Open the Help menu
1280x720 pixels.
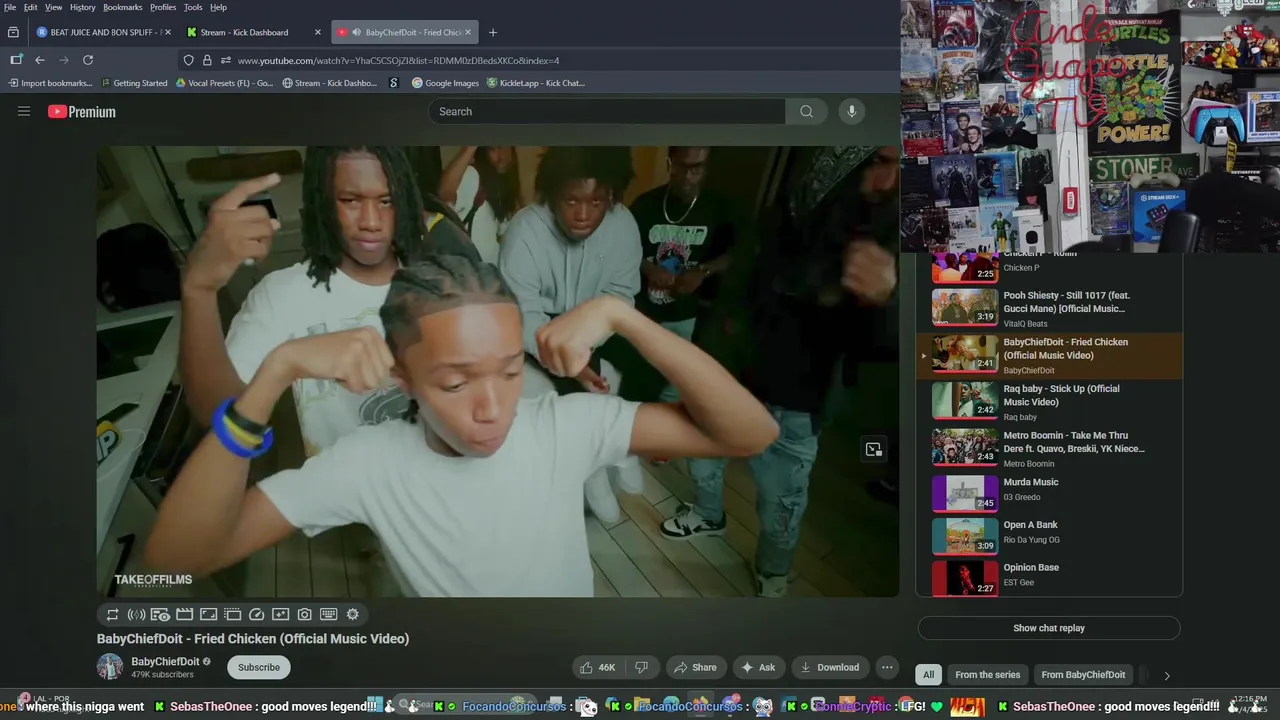point(218,7)
